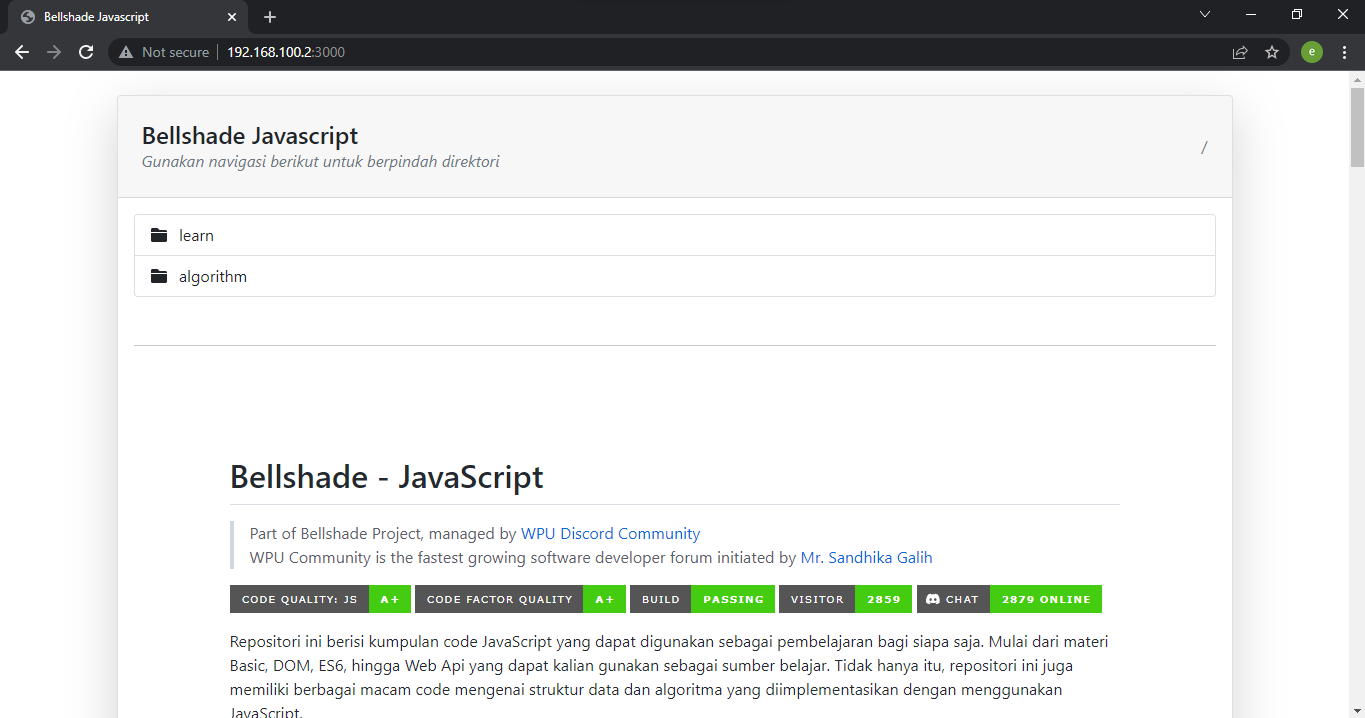Open WPU Discord Community link
This screenshot has height=718, width=1365.
coord(610,534)
